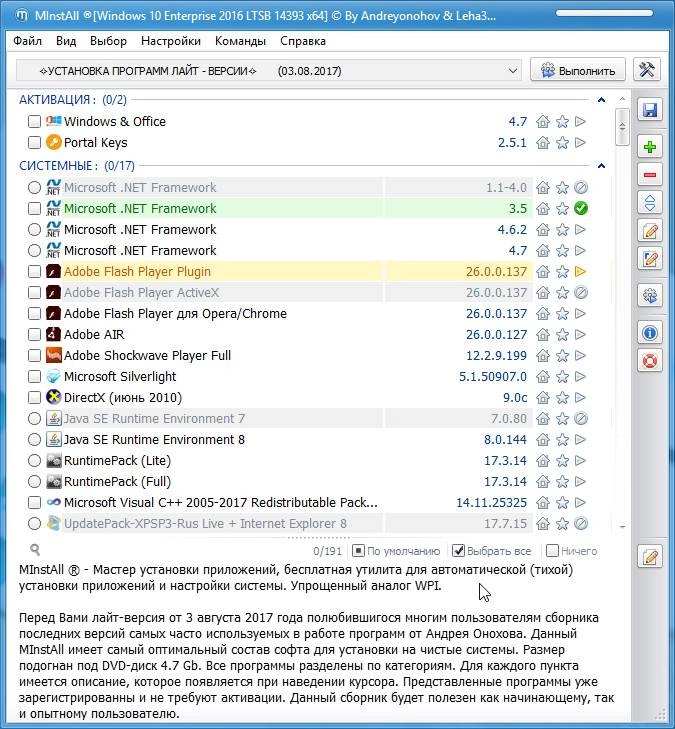Screen dimensions: 675x729
Task: Click play arrow in Windows & Office row
Action: tap(580, 121)
